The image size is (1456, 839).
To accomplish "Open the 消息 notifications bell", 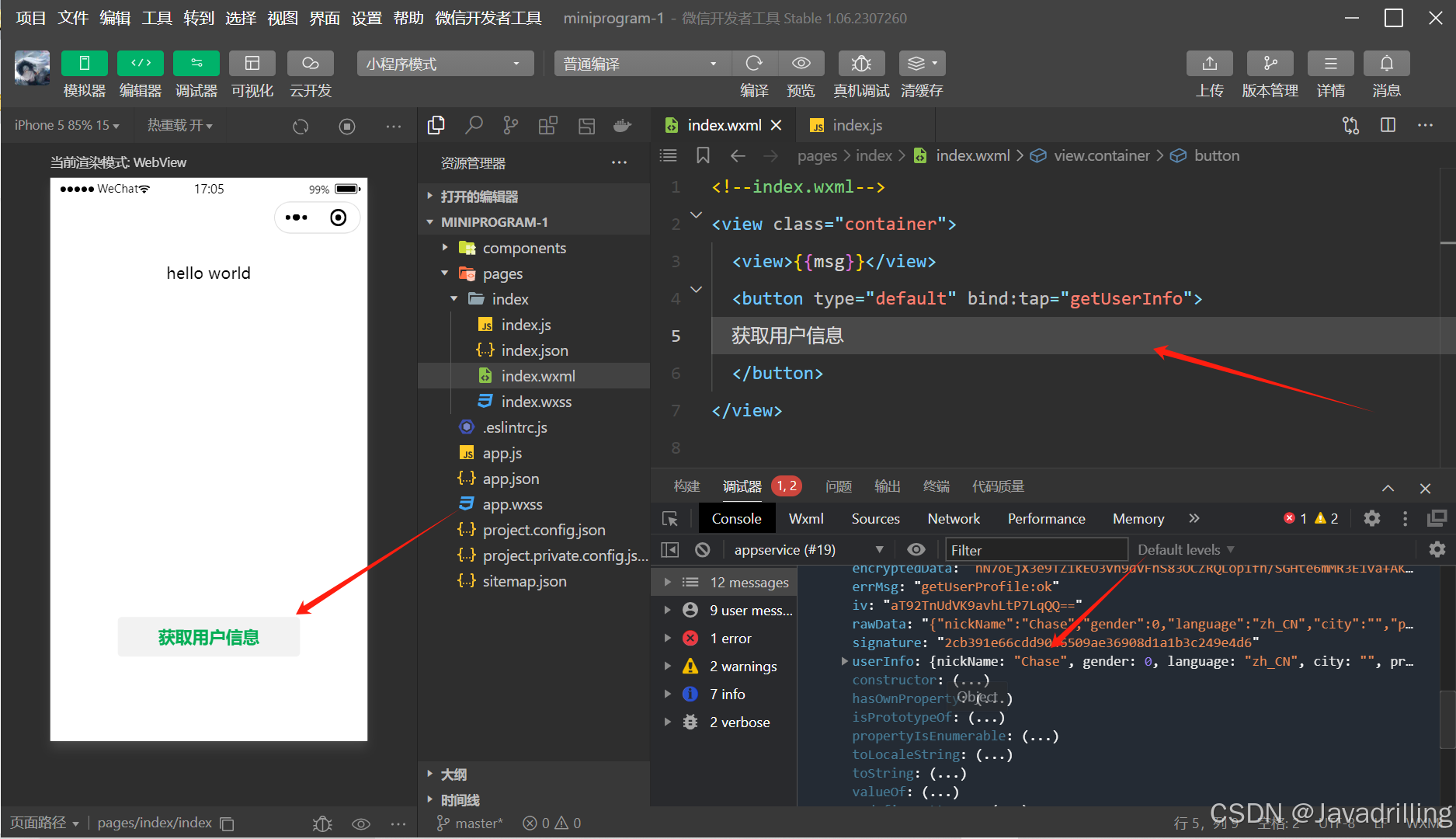I will [1387, 64].
